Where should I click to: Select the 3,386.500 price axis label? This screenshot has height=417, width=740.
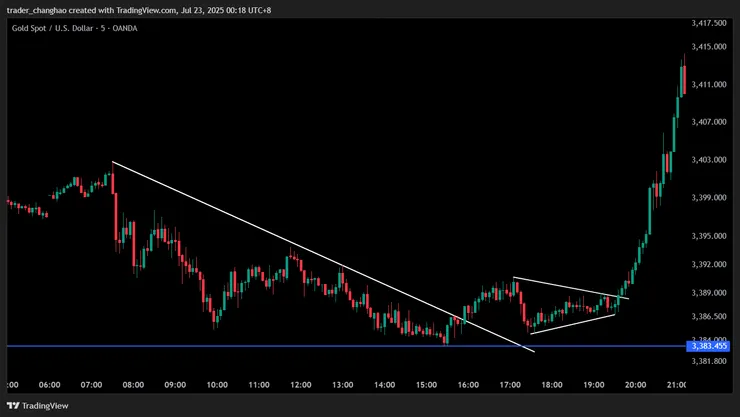[709, 317]
